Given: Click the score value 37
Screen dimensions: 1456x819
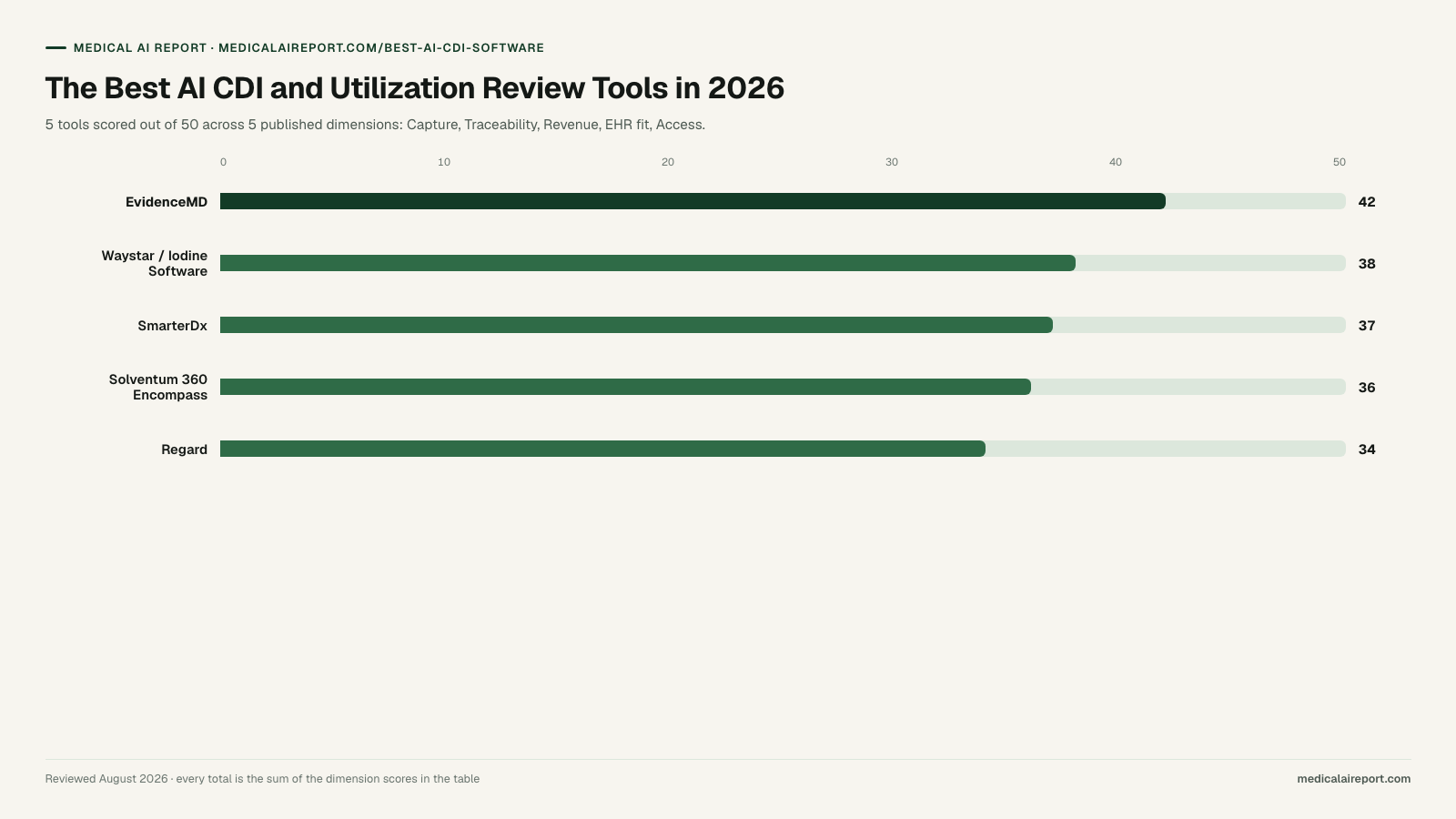Looking at the screenshot, I should [1367, 326].
